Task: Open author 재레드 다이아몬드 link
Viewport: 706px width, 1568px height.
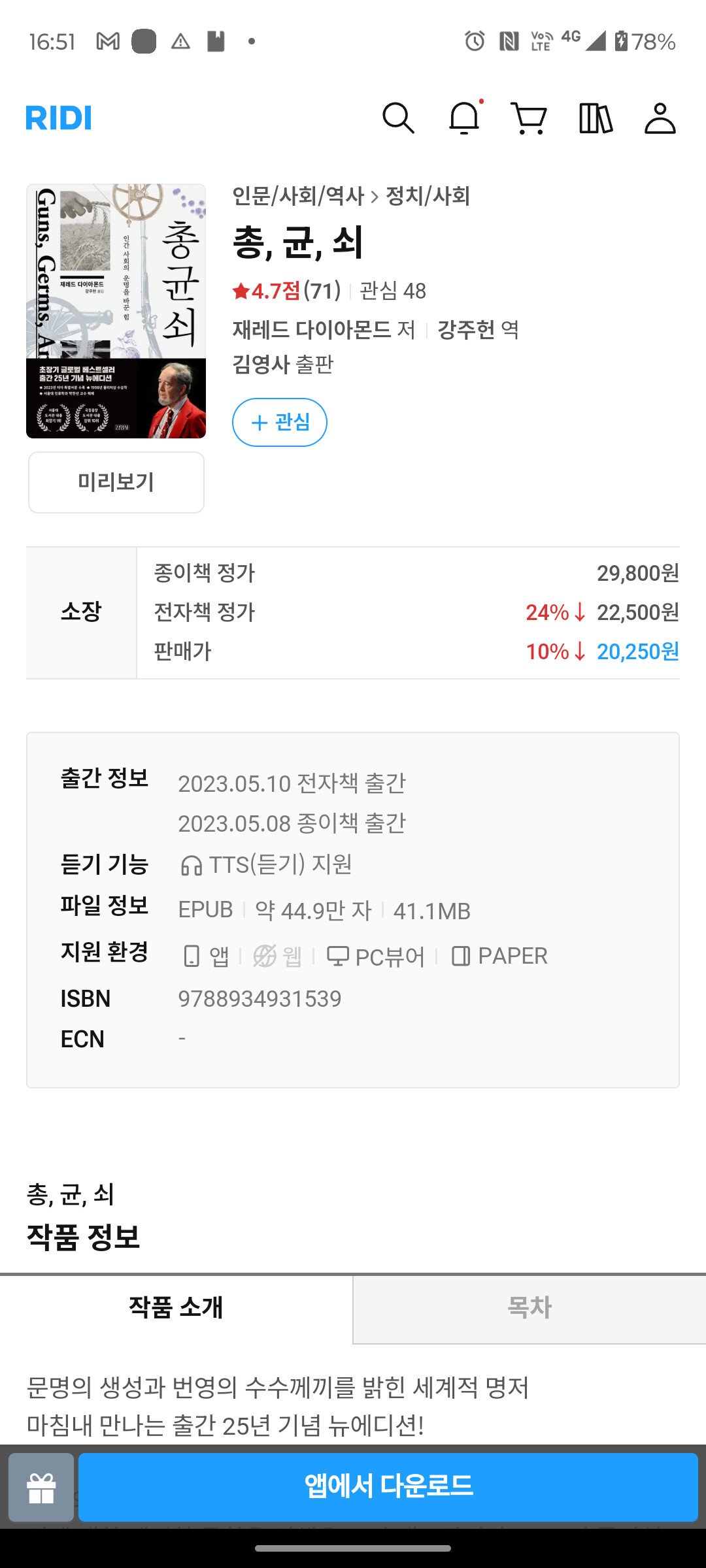Action: (x=312, y=329)
